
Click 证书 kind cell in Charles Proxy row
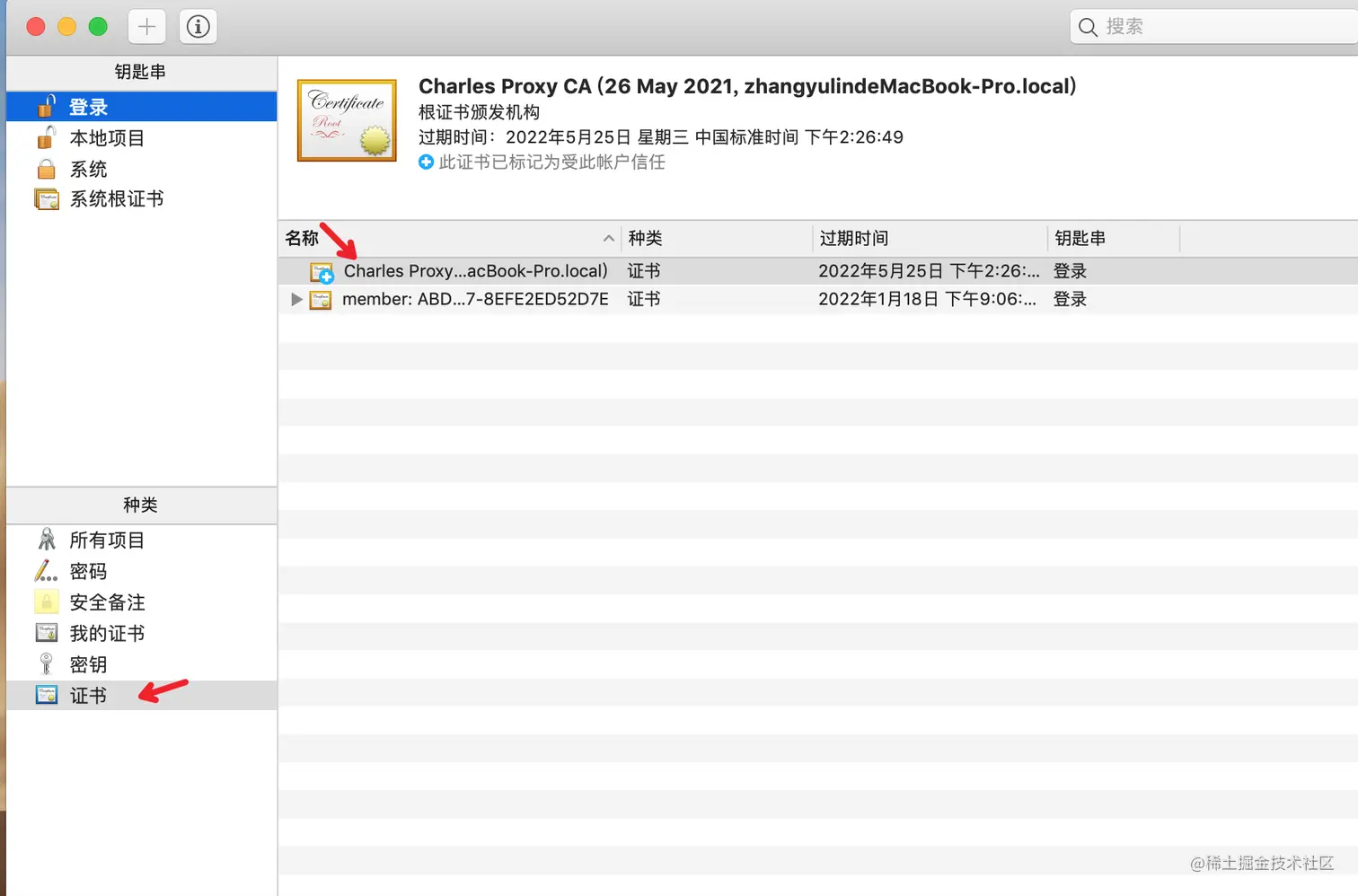pyautogui.click(x=644, y=271)
